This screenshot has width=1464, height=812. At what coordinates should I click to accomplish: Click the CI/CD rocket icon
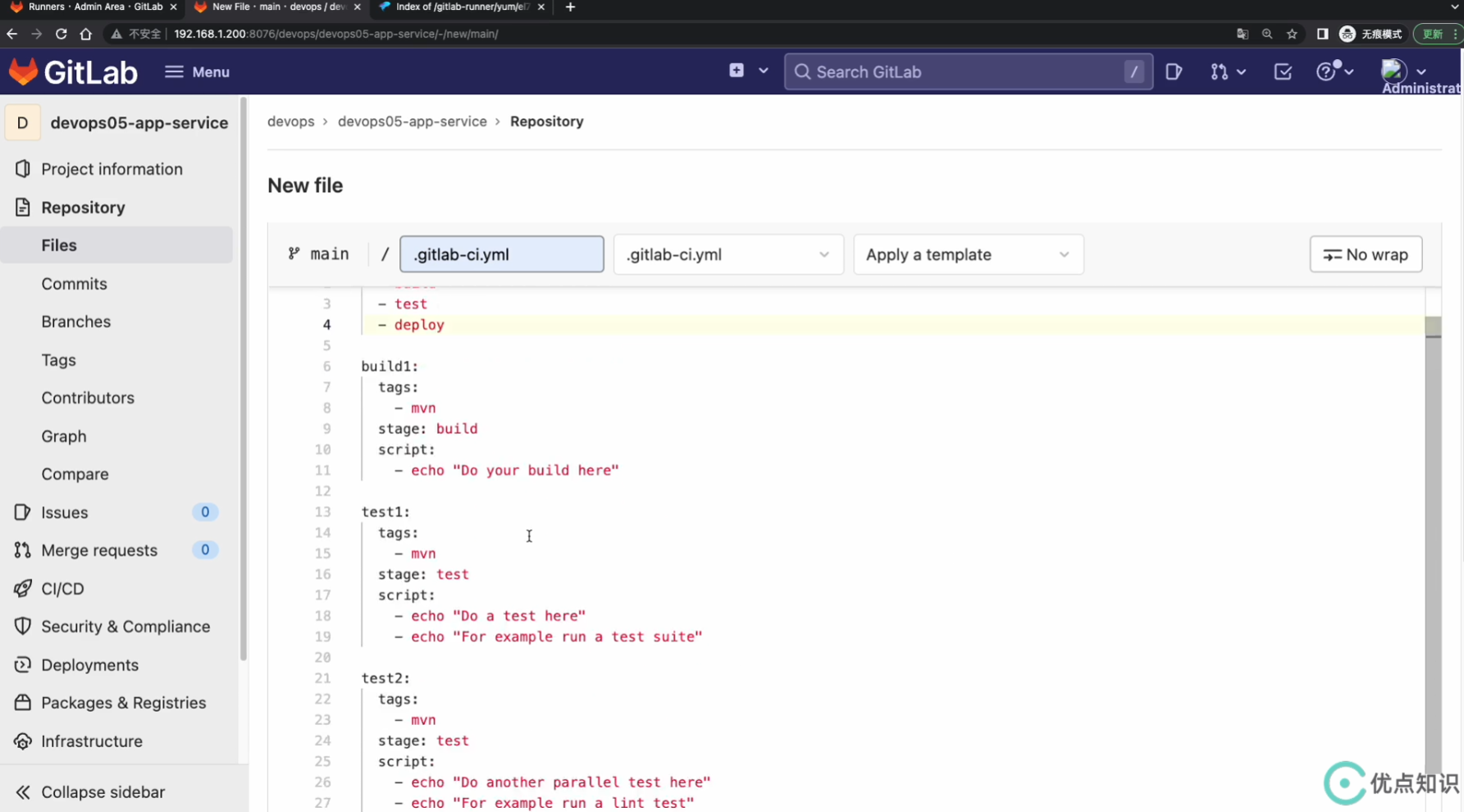[x=23, y=589]
